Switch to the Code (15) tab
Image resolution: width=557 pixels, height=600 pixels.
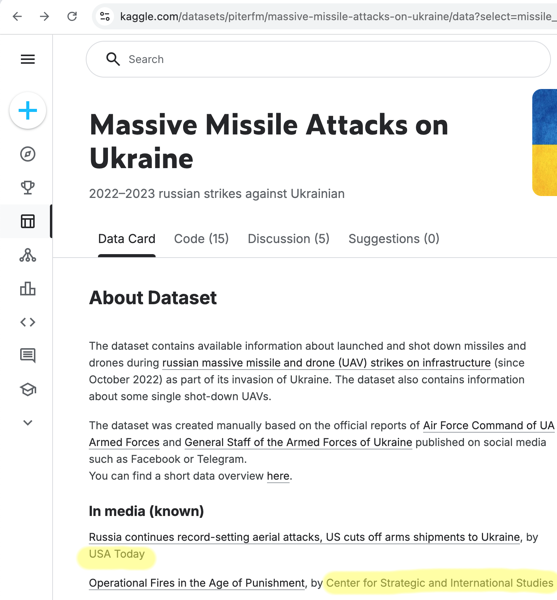201,239
